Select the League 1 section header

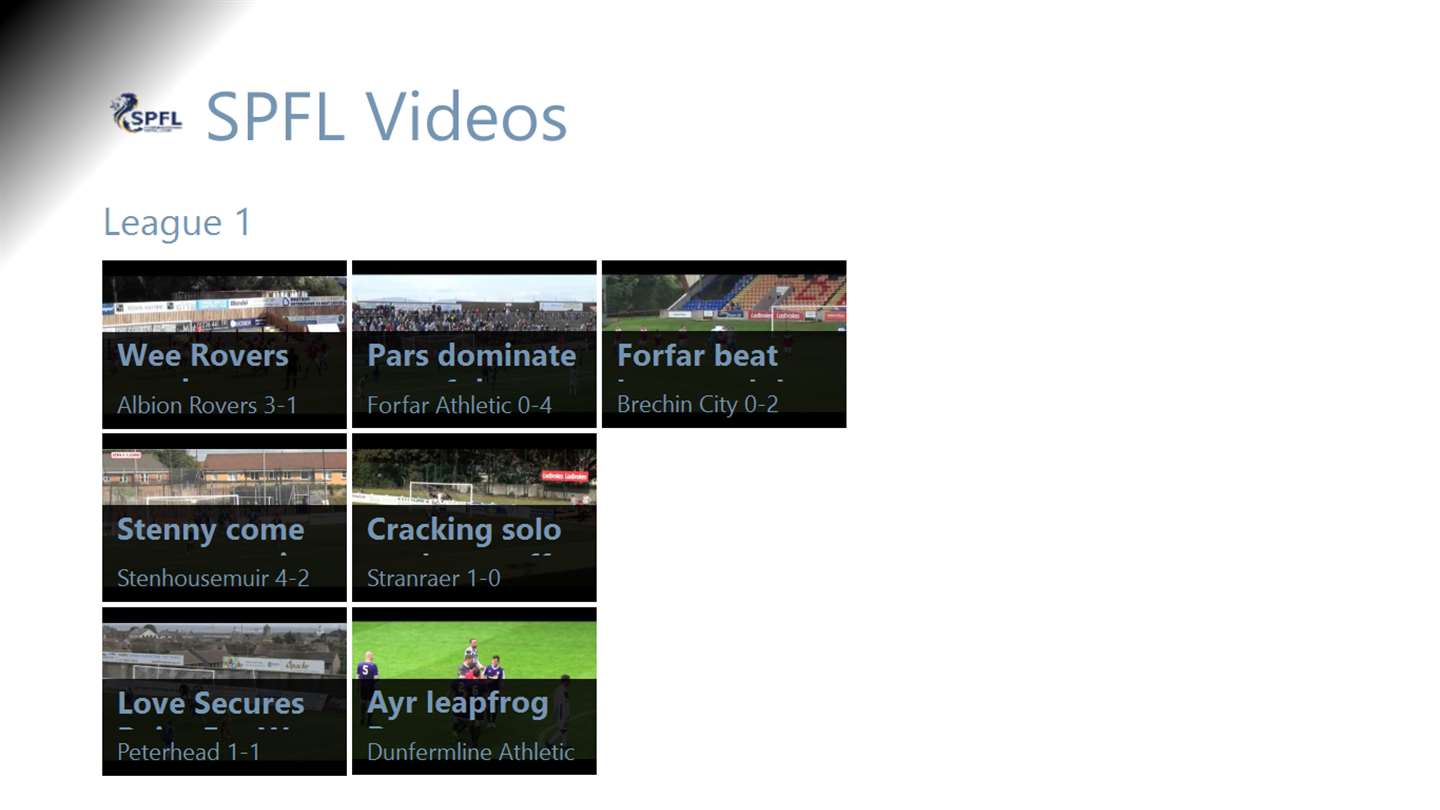coord(177,222)
